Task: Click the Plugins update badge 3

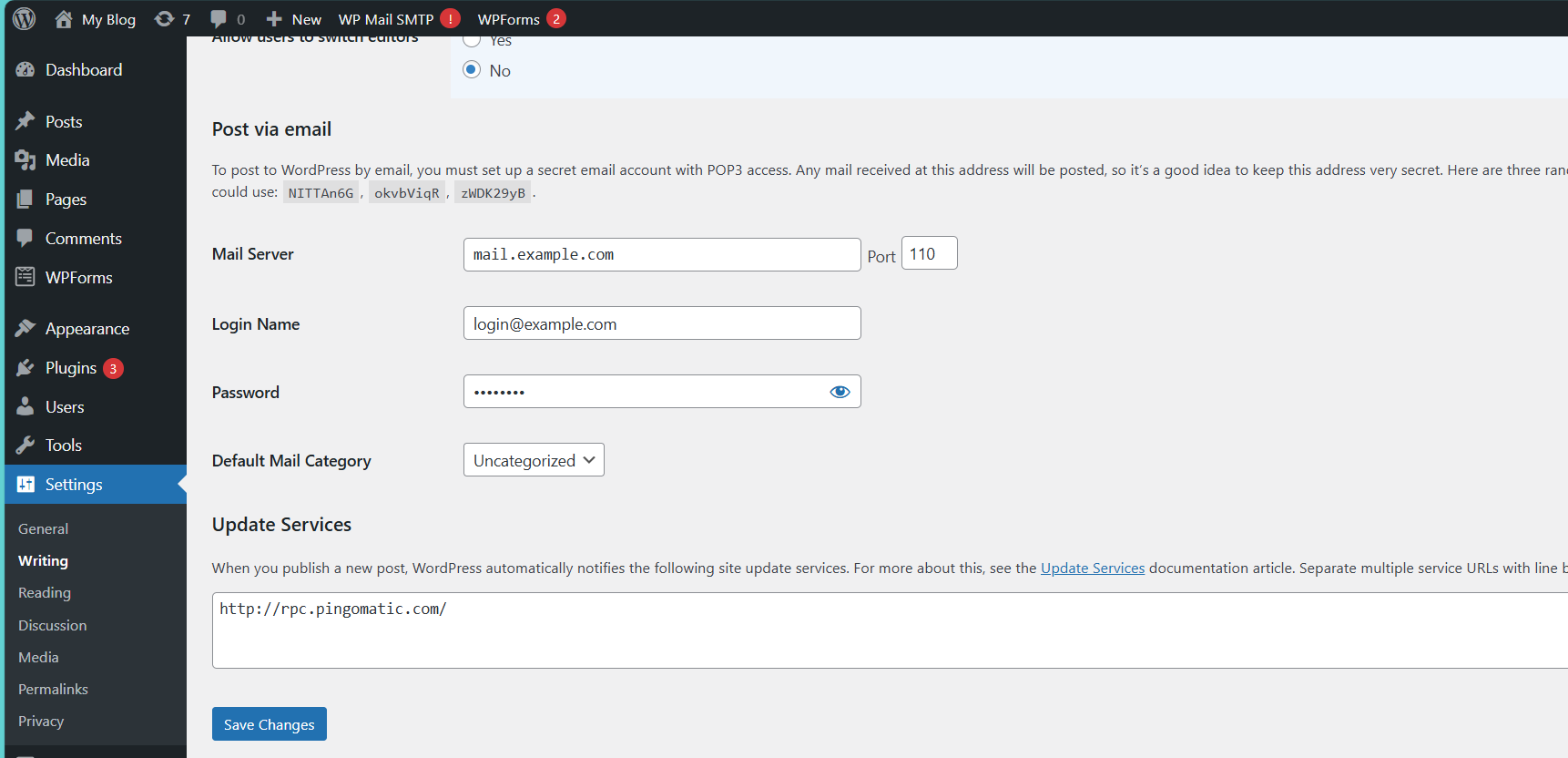Action: (113, 368)
